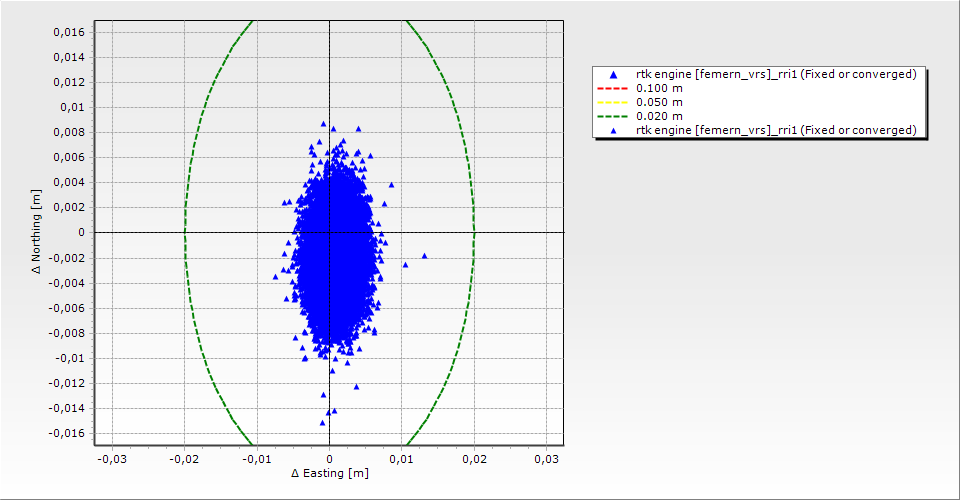Screen dimensions: 960x500
Task: Click the first rtk engine legend triangle marker
Action: (614, 75)
